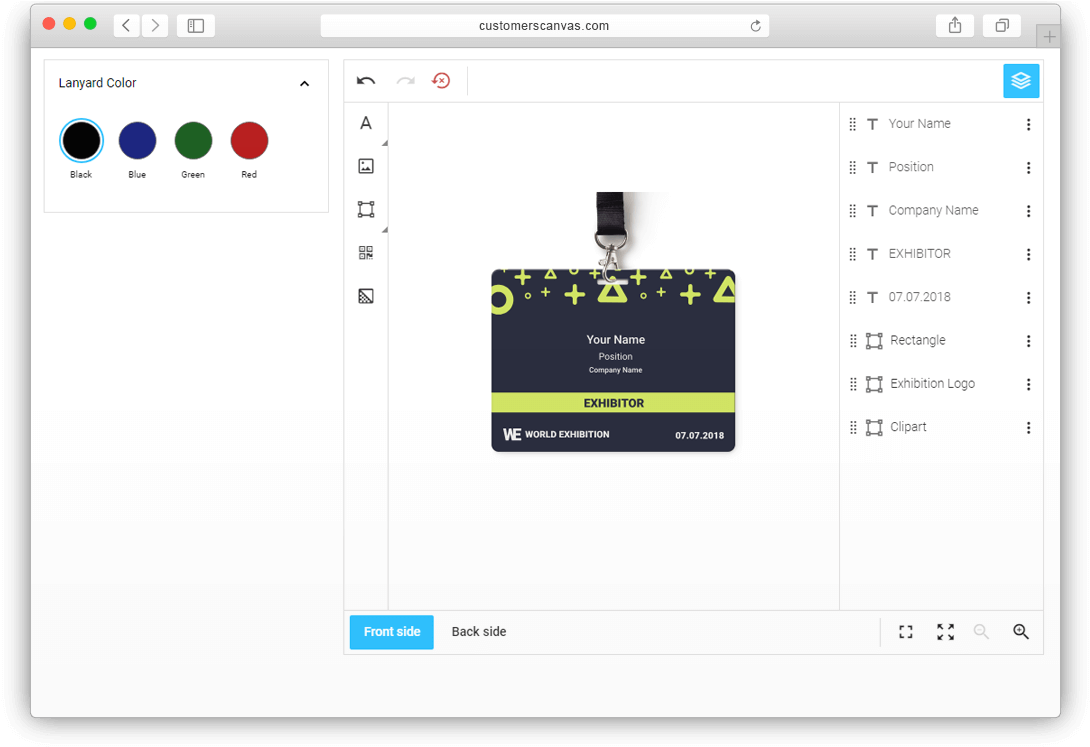Screen dimensions: 1090x747
Task: Select the Company Name layer
Action: pyautogui.click(x=933, y=211)
